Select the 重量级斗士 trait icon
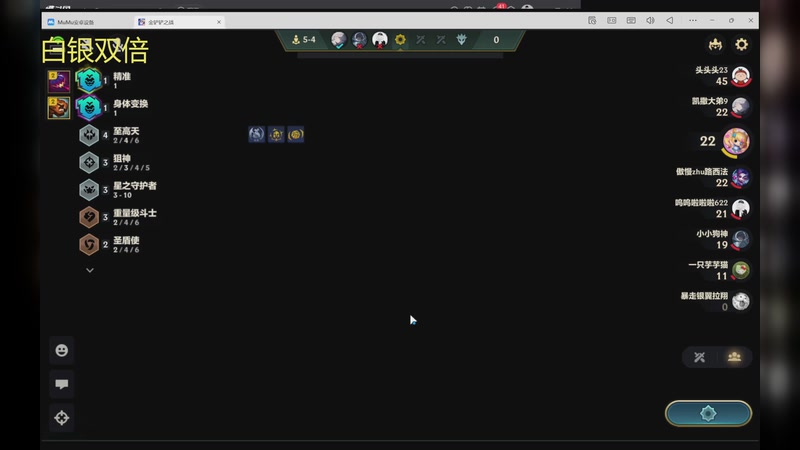Viewport: 800px width, 450px height. click(x=89, y=217)
